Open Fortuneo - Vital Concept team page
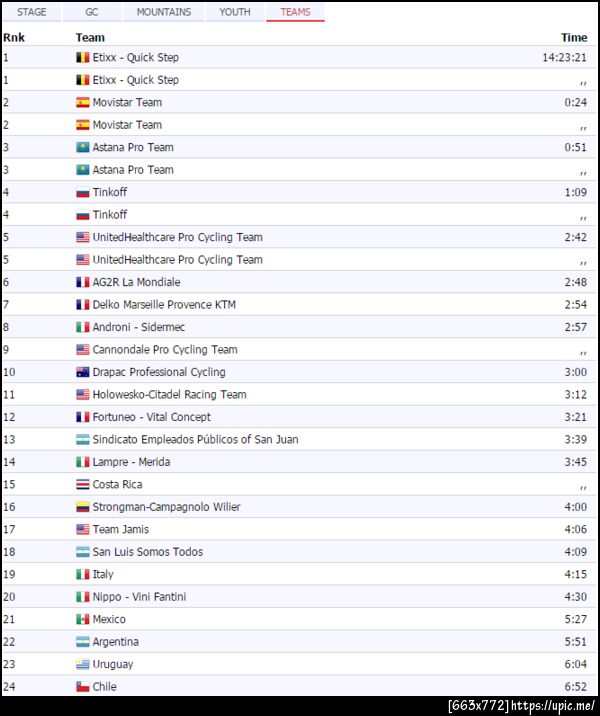600x716 pixels. [x=152, y=417]
